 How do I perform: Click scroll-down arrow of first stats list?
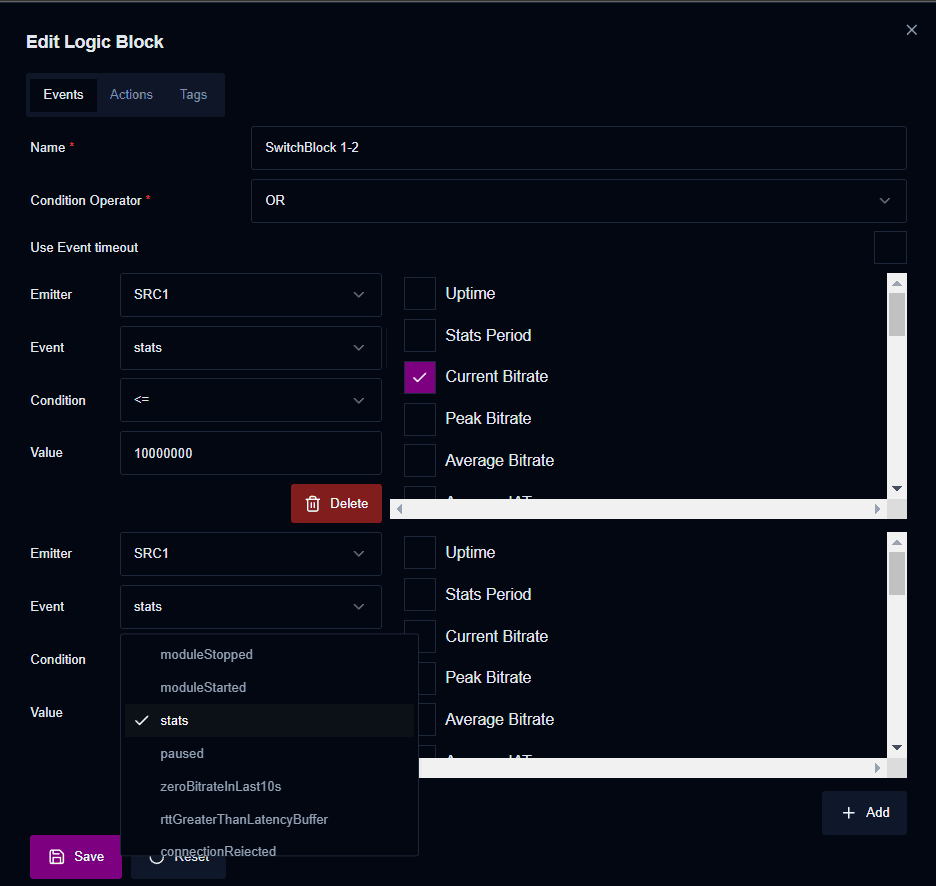pos(897,488)
